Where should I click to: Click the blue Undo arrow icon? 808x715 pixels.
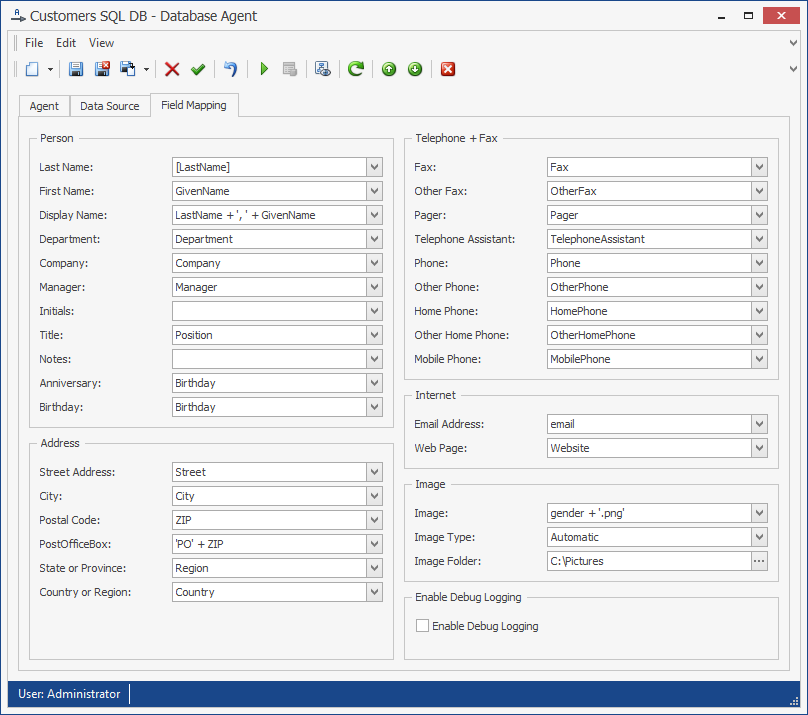(x=230, y=69)
